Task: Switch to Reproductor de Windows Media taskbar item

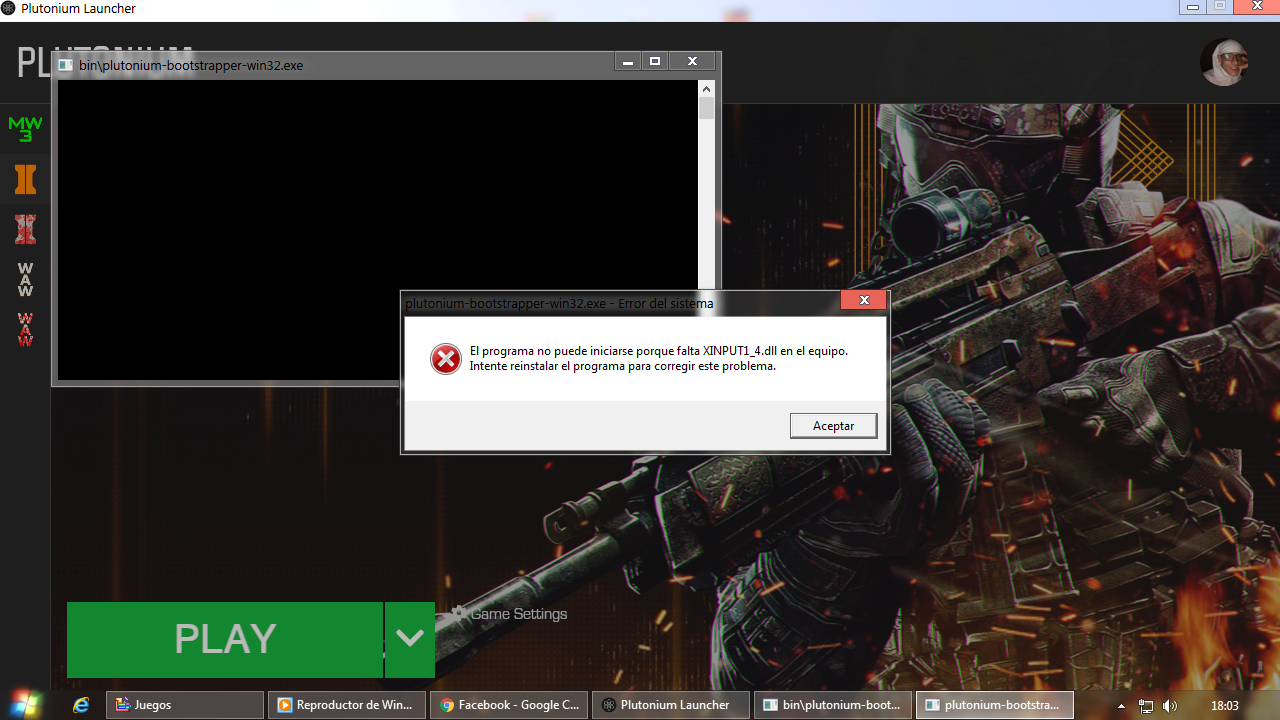Action: coord(347,705)
